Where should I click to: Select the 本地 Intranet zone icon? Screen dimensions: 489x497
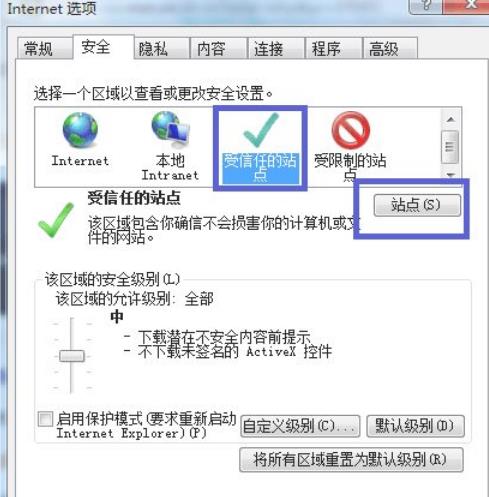point(170,130)
